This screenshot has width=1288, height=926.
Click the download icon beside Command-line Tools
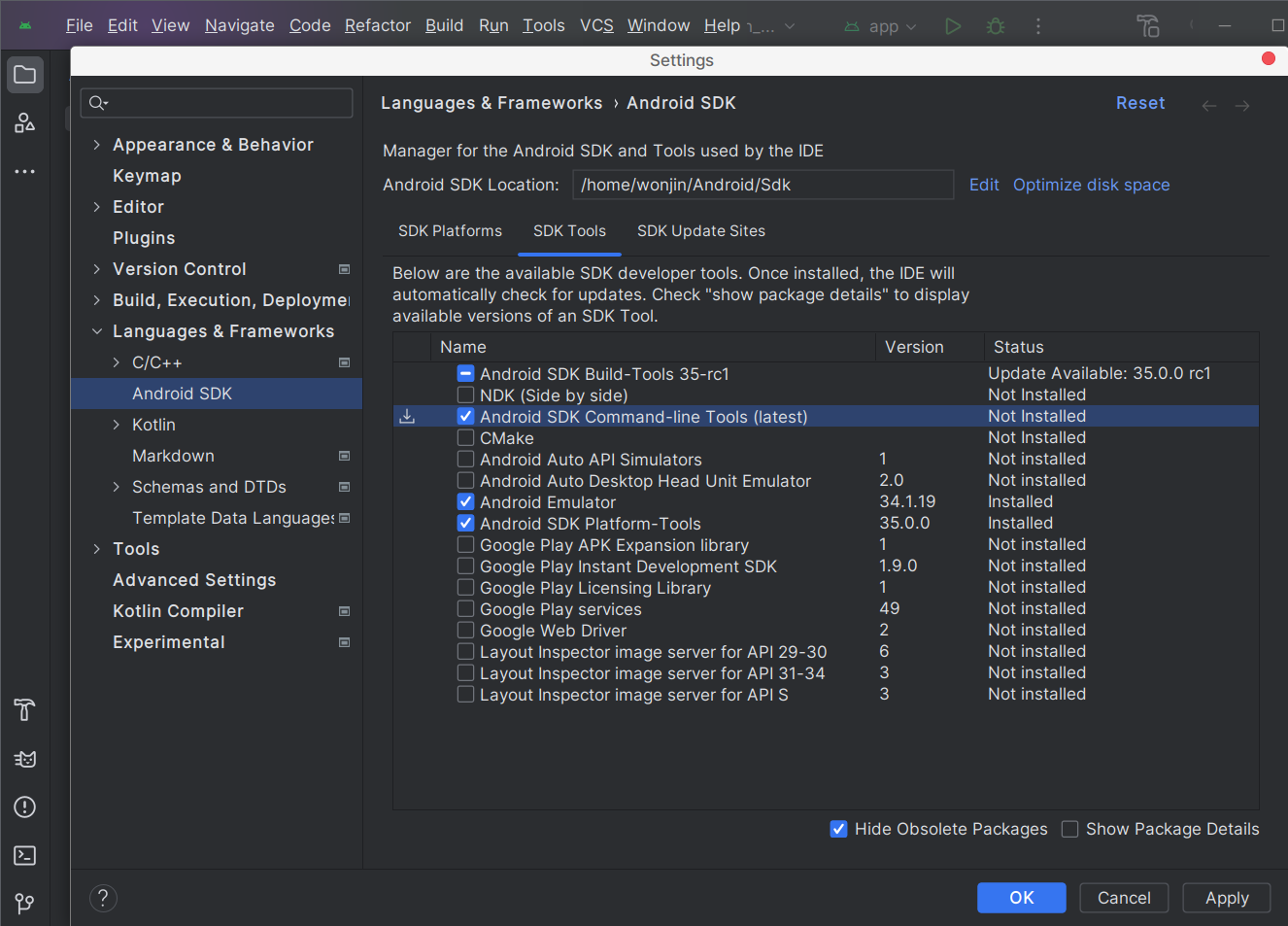click(407, 417)
